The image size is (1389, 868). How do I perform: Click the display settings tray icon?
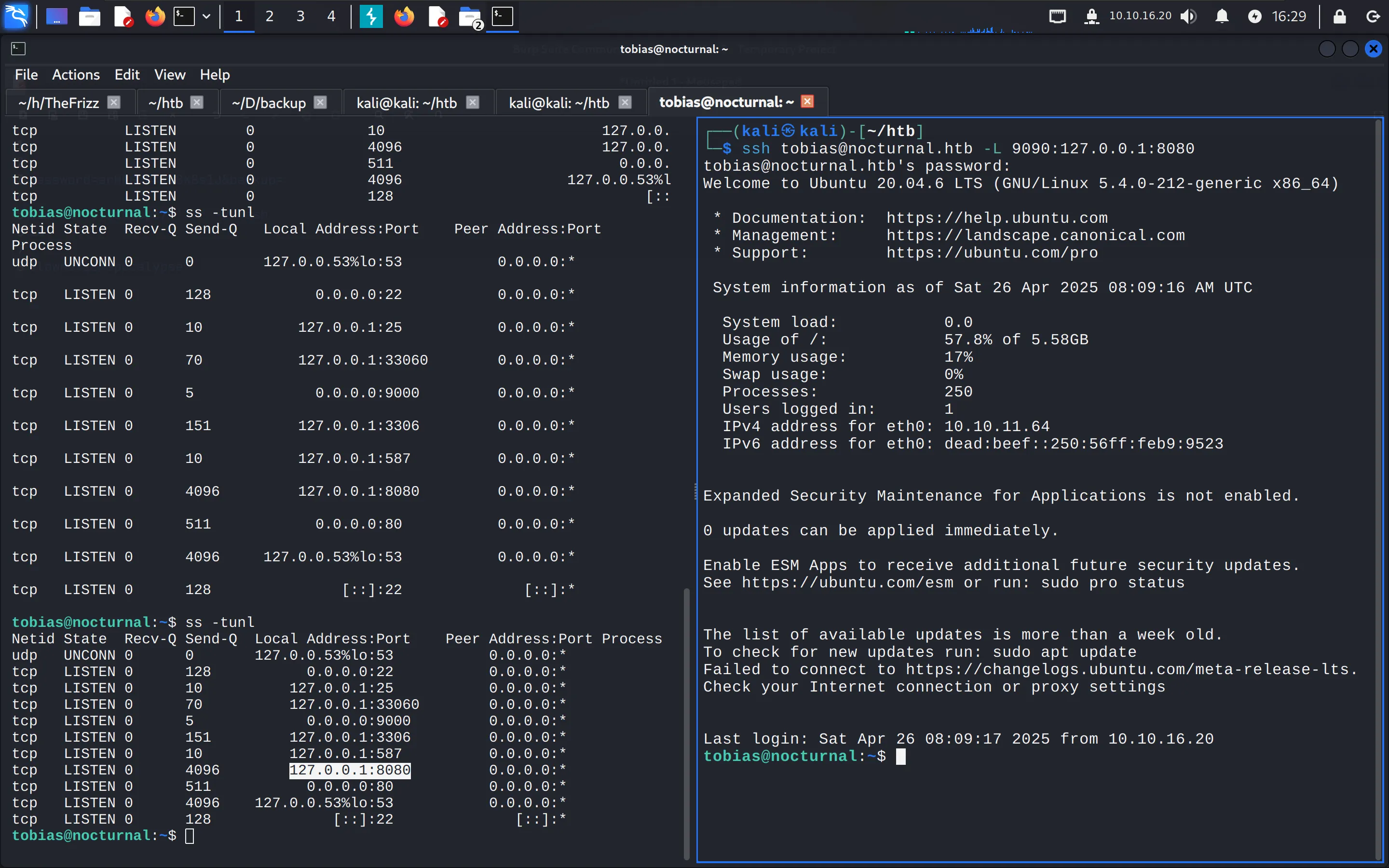1057,16
